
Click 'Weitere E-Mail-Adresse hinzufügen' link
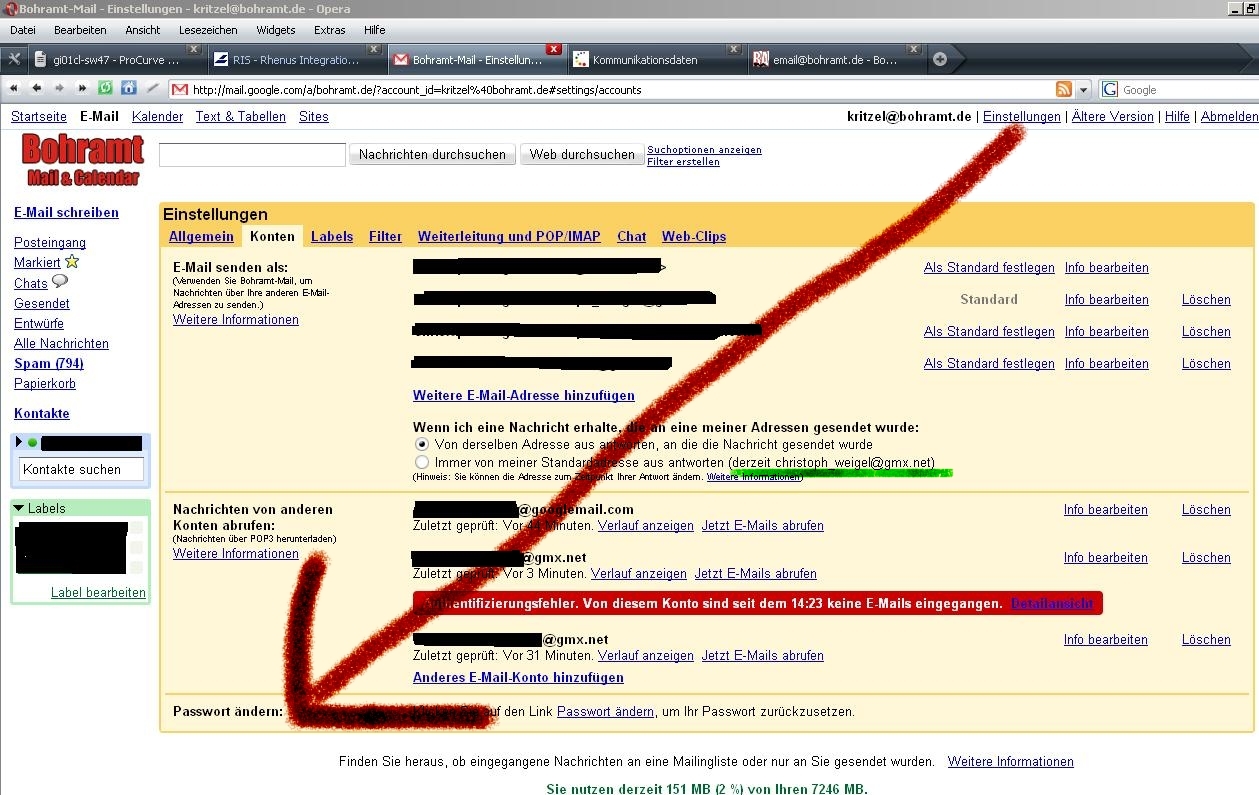pos(523,395)
